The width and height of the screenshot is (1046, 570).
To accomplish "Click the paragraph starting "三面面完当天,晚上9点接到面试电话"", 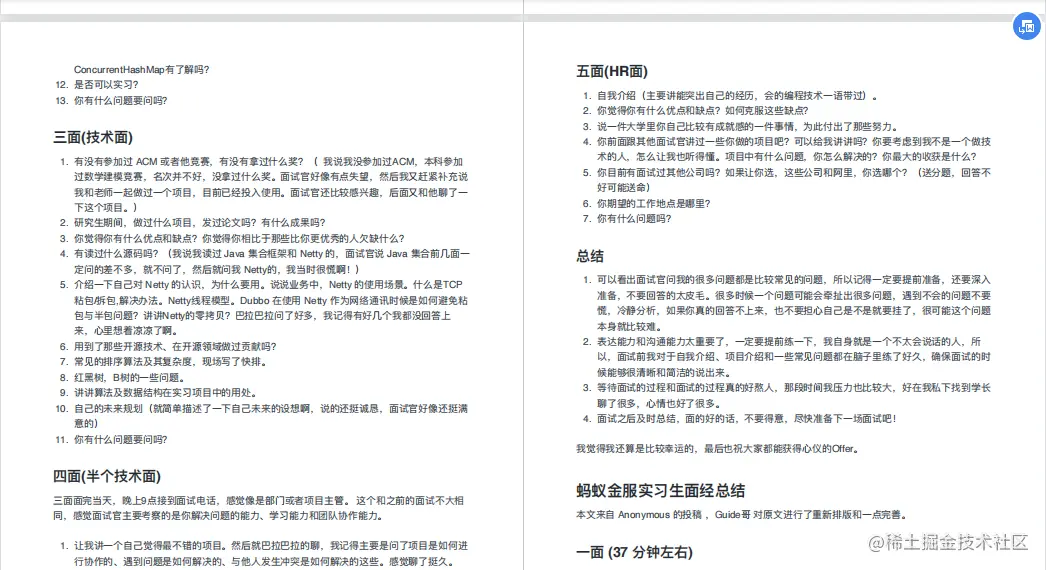I will [259, 508].
